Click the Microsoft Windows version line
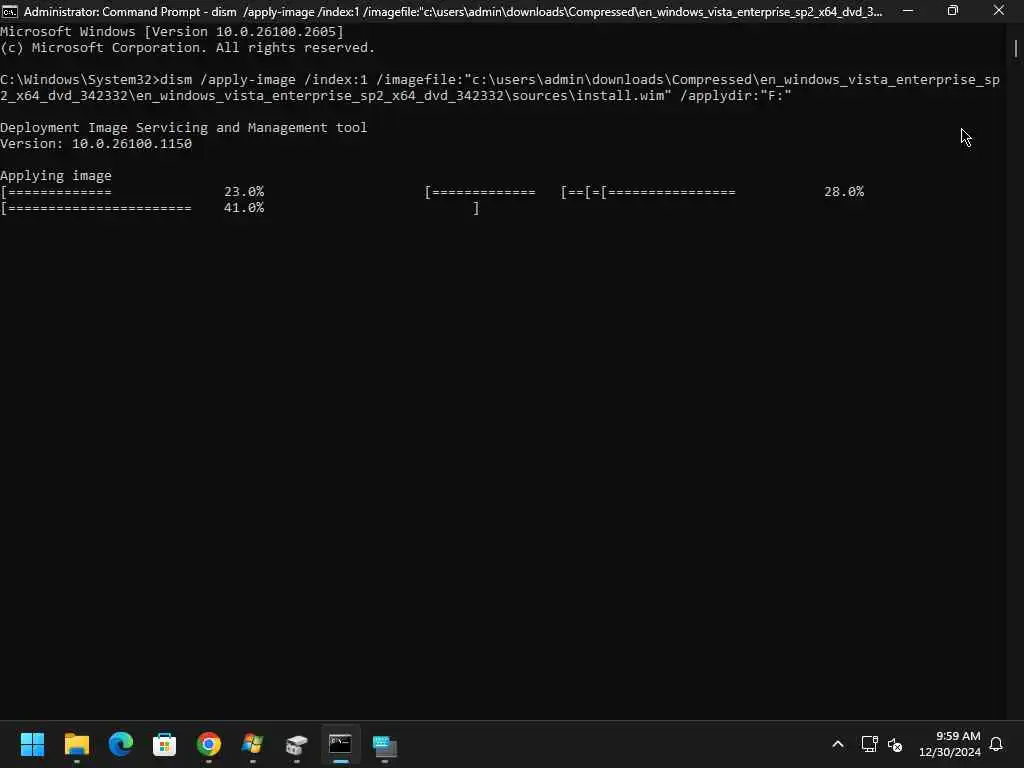This screenshot has width=1024, height=768. pos(172,31)
